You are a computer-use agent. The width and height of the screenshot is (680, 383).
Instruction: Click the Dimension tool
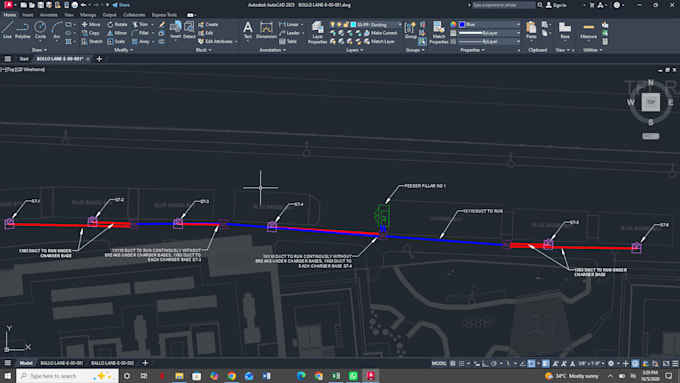point(266,30)
